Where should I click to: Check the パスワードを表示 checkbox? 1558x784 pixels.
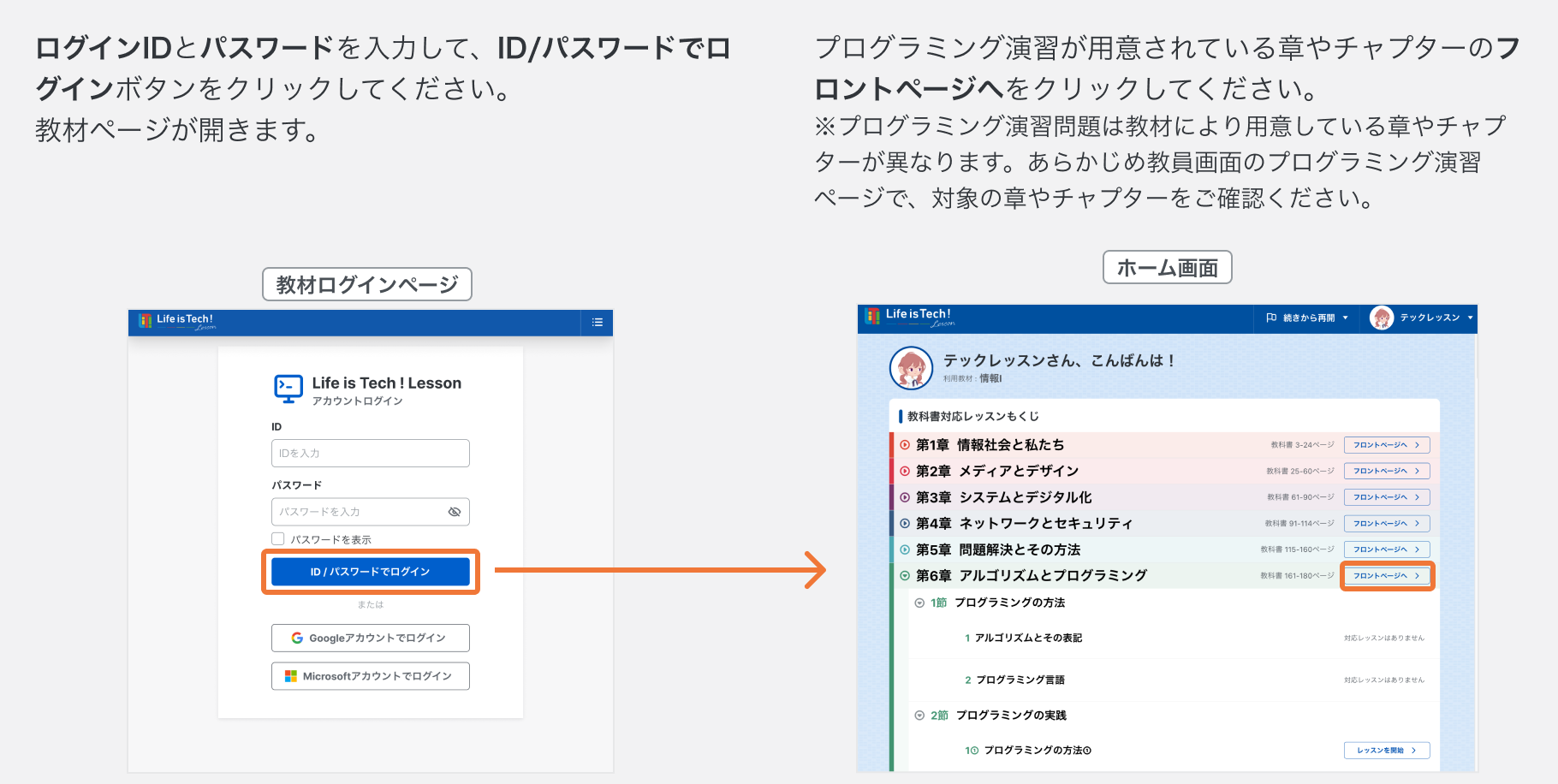[277, 538]
